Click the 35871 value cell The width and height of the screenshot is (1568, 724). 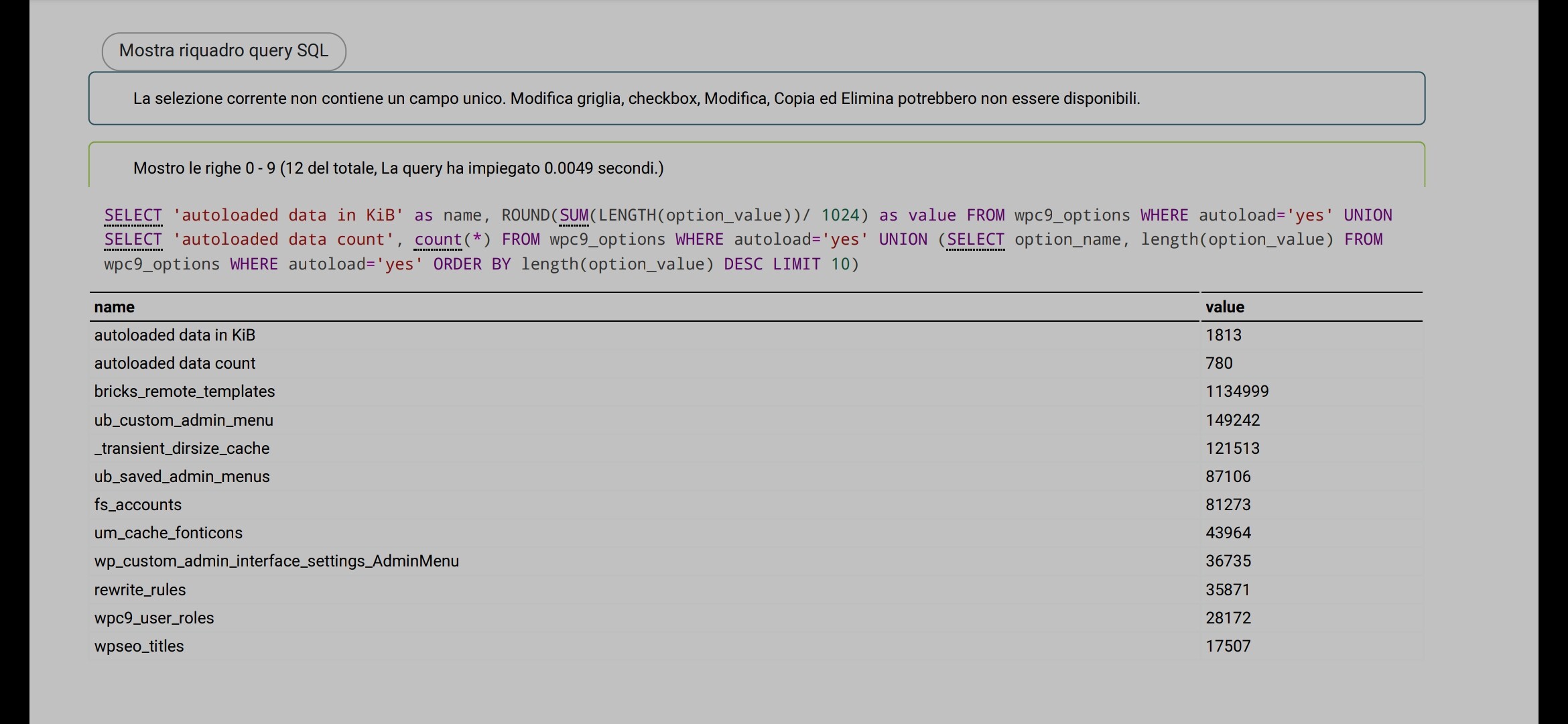pyautogui.click(x=1312, y=590)
